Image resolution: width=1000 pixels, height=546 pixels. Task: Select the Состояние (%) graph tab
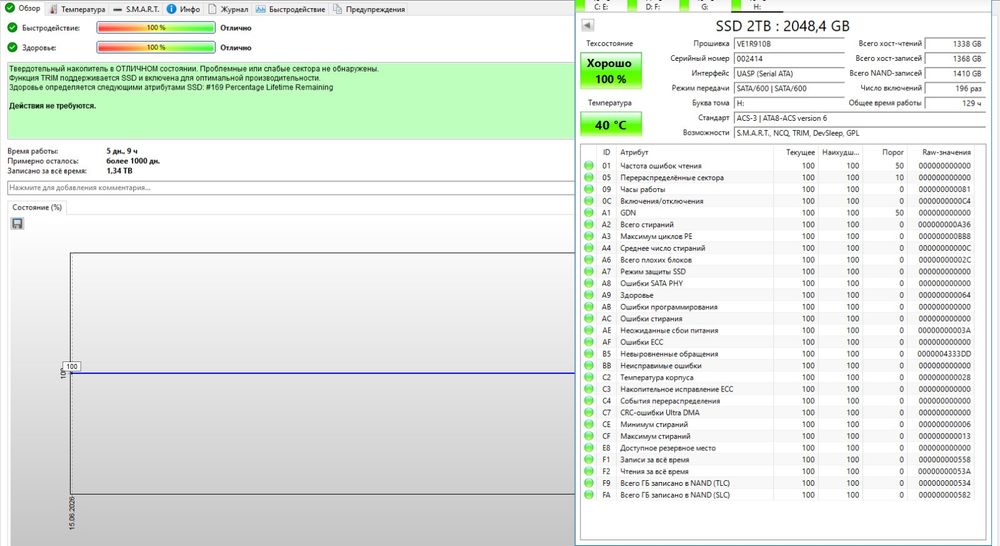coord(37,207)
